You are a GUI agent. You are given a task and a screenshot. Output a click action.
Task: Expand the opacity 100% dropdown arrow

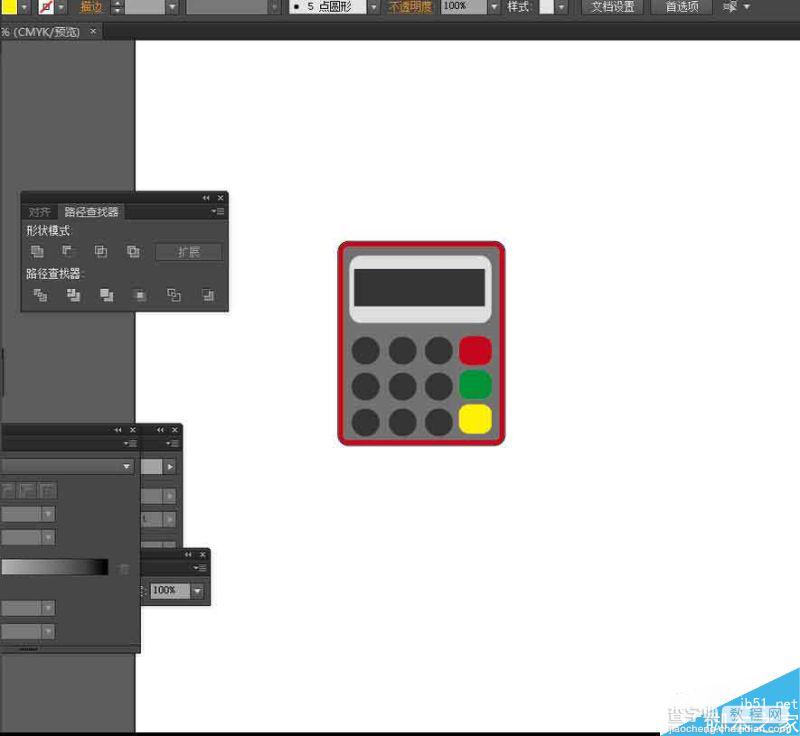coord(494,7)
